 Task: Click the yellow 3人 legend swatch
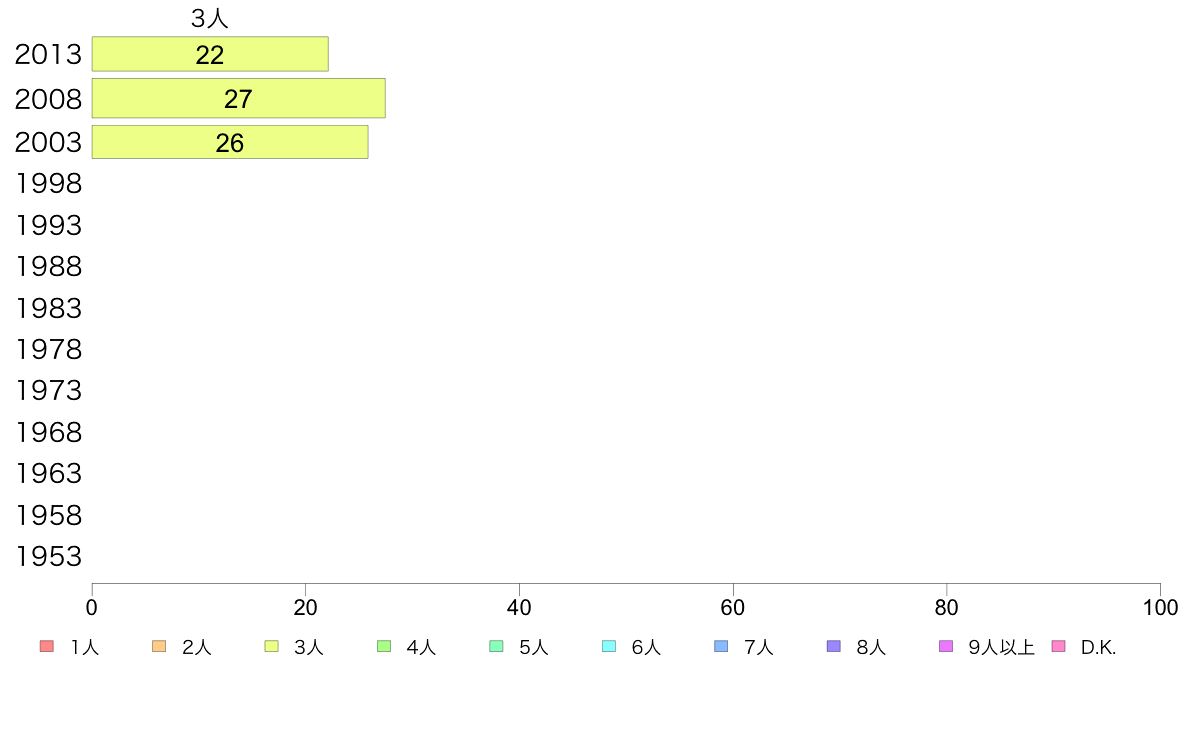pos(271,647)
